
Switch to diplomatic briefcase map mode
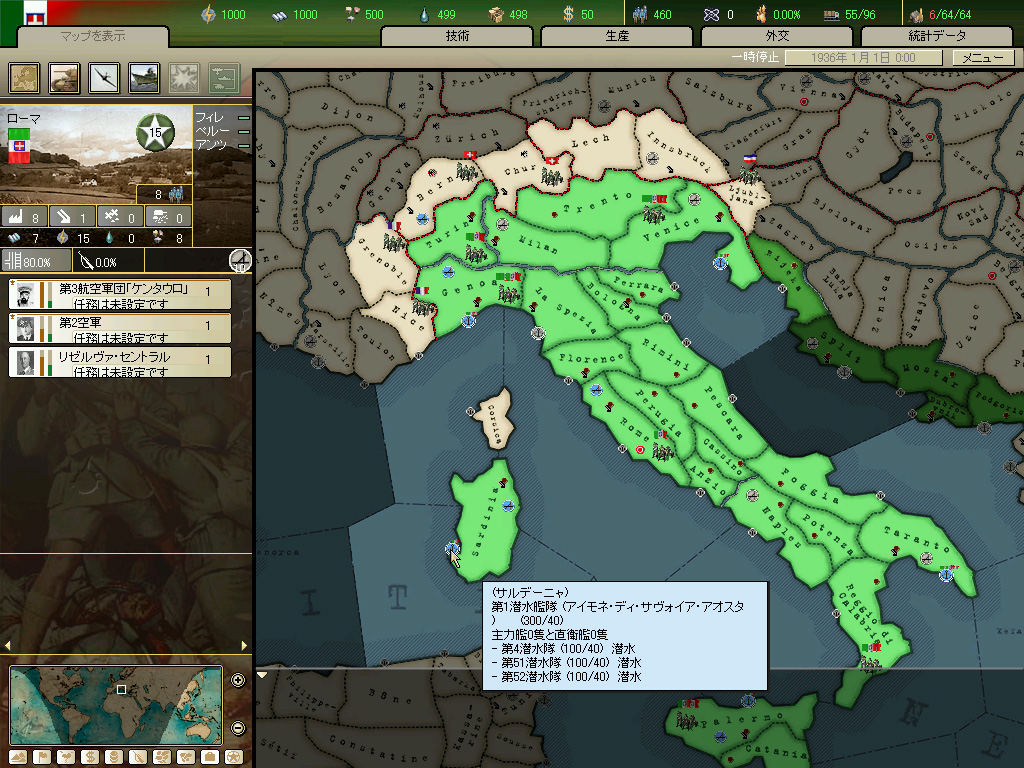point(210,756)
